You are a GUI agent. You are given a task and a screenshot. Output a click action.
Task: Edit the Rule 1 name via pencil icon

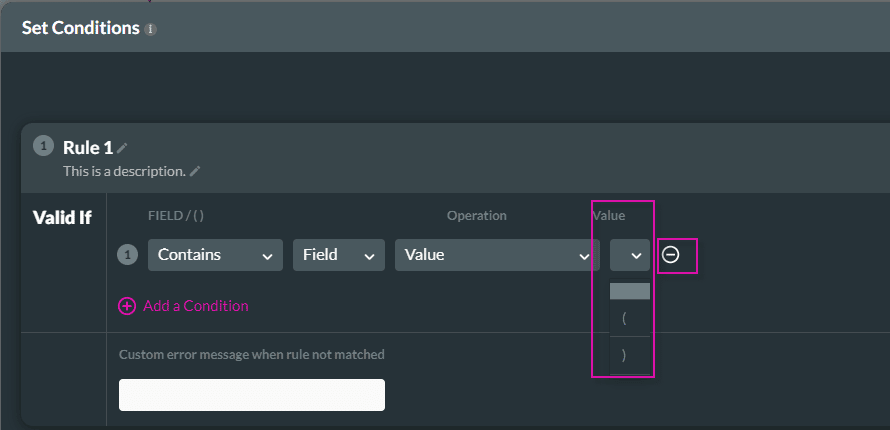coord(123,149)
